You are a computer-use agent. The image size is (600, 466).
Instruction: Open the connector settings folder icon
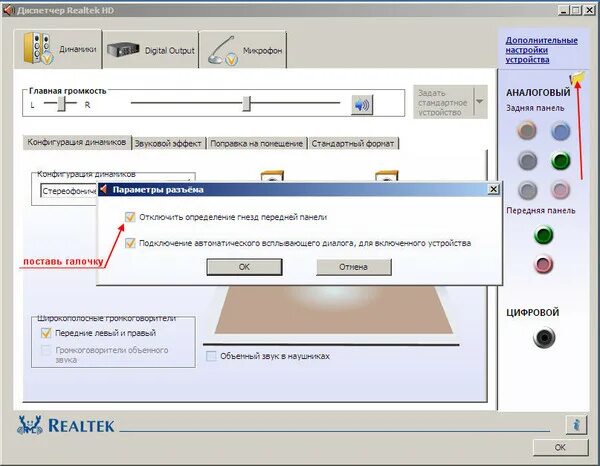point(578,77)
